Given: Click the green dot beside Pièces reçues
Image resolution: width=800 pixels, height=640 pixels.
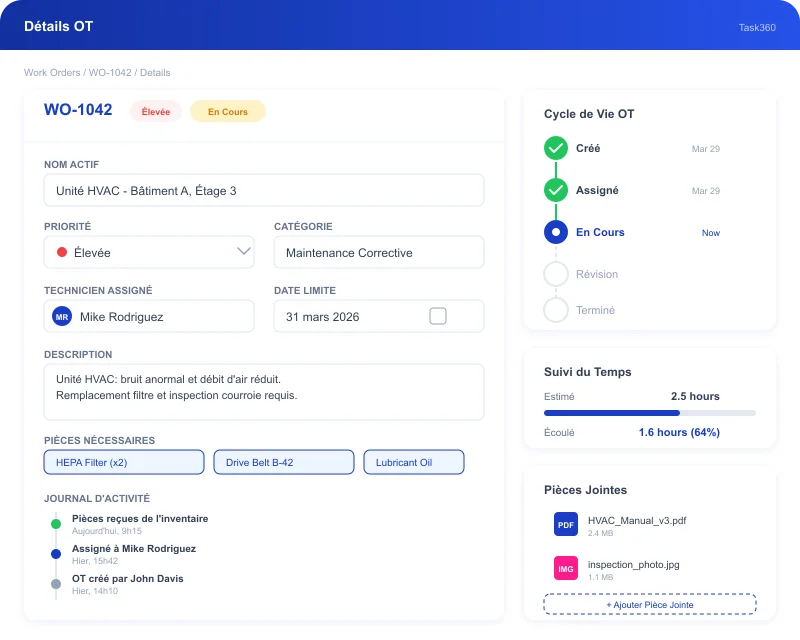Looking at the screenshot, I should tap(53, 521).
